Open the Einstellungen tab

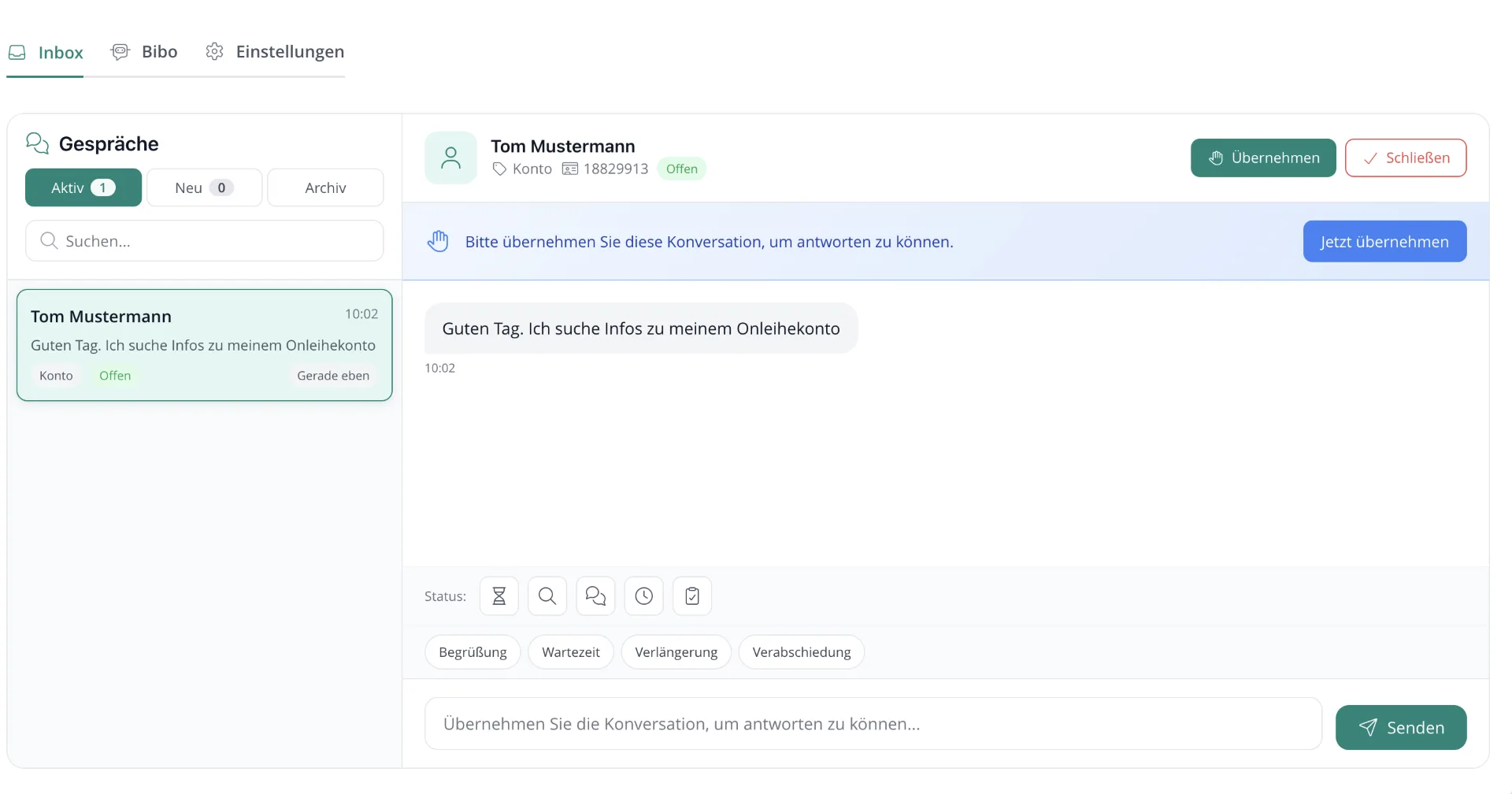pyautogui.click(x=275, y=52)
